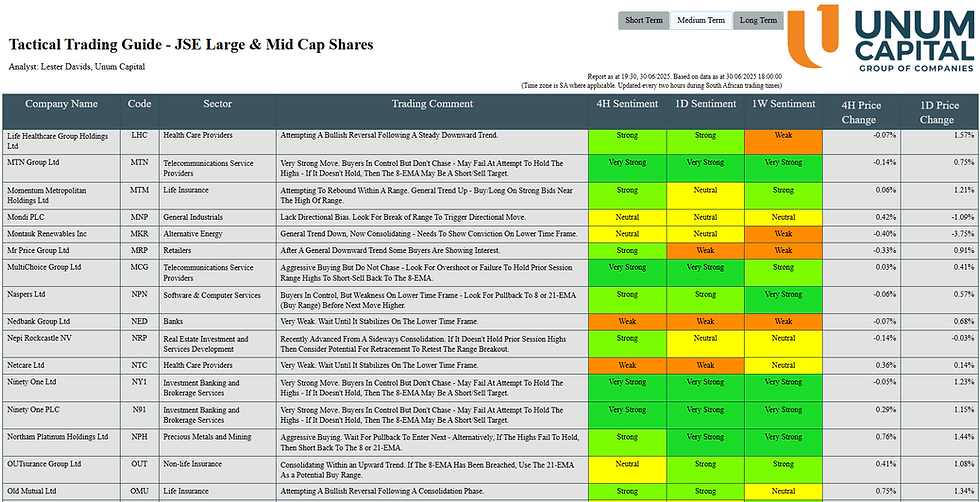980x502 pixels.
Task: Sort by 1D Price Change header
Action: click(939, 111)
